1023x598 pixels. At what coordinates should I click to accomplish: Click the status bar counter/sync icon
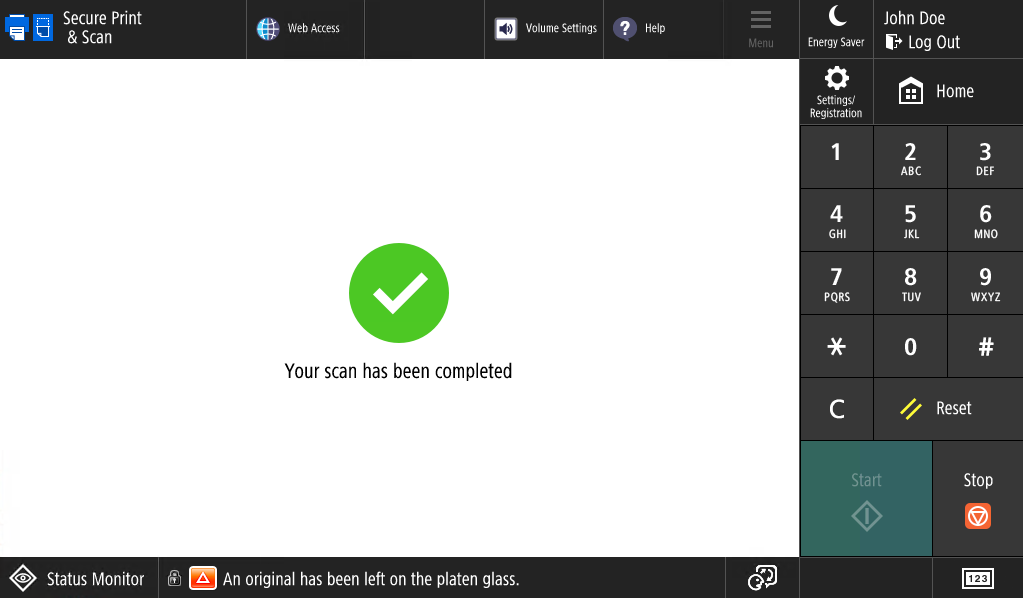(762, 578)
